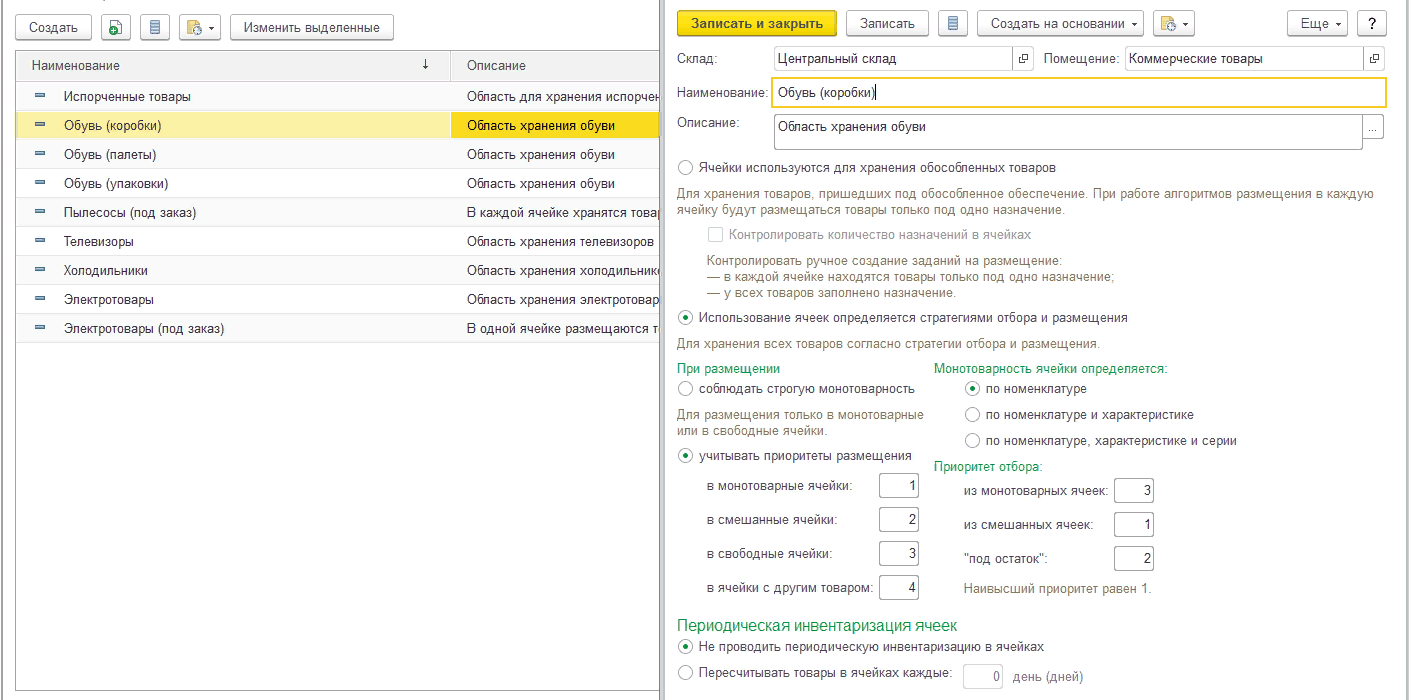
Task: Click the copy-item icon next to Создать
Action: pos(116,28)
